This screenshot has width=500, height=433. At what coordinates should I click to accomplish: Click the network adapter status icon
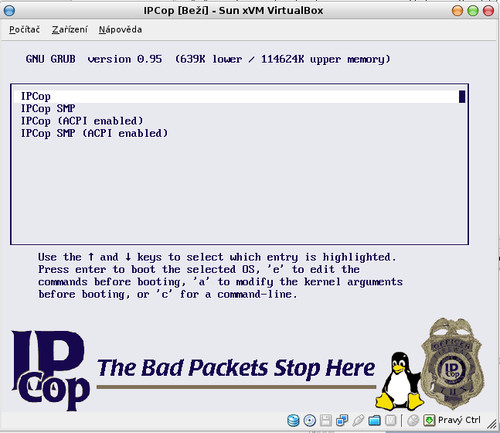pos(342,420)
